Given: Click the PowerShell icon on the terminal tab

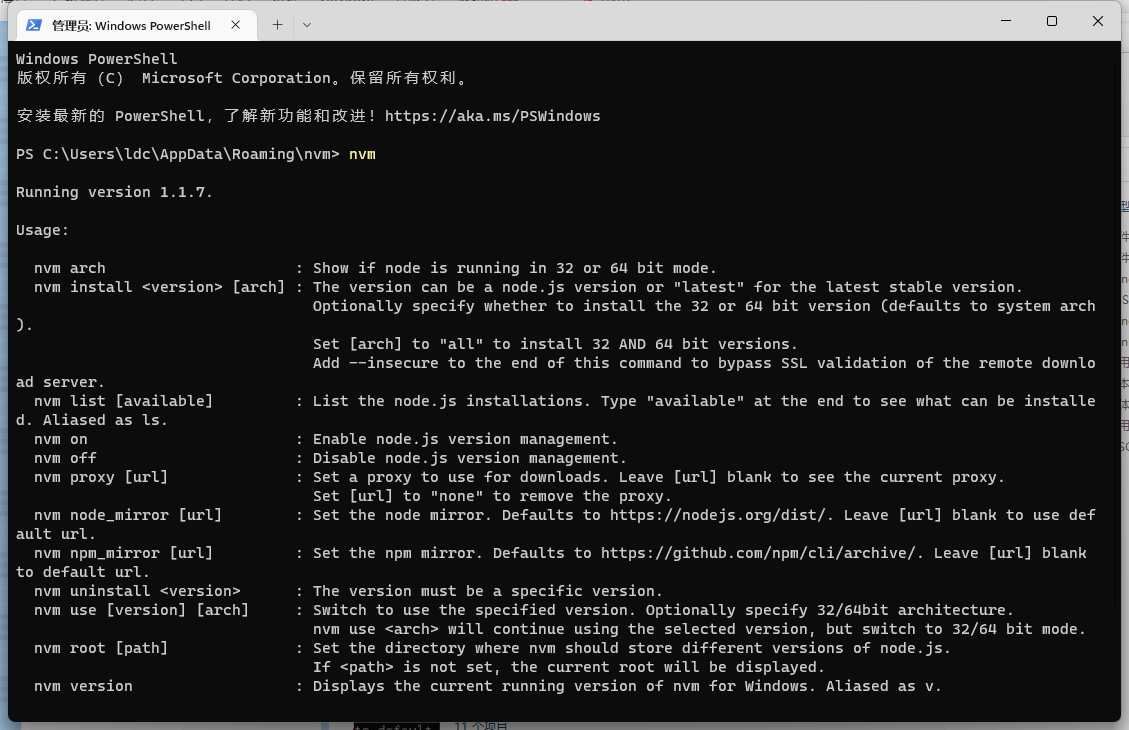Looking at the screenshot, I should 34,25.
